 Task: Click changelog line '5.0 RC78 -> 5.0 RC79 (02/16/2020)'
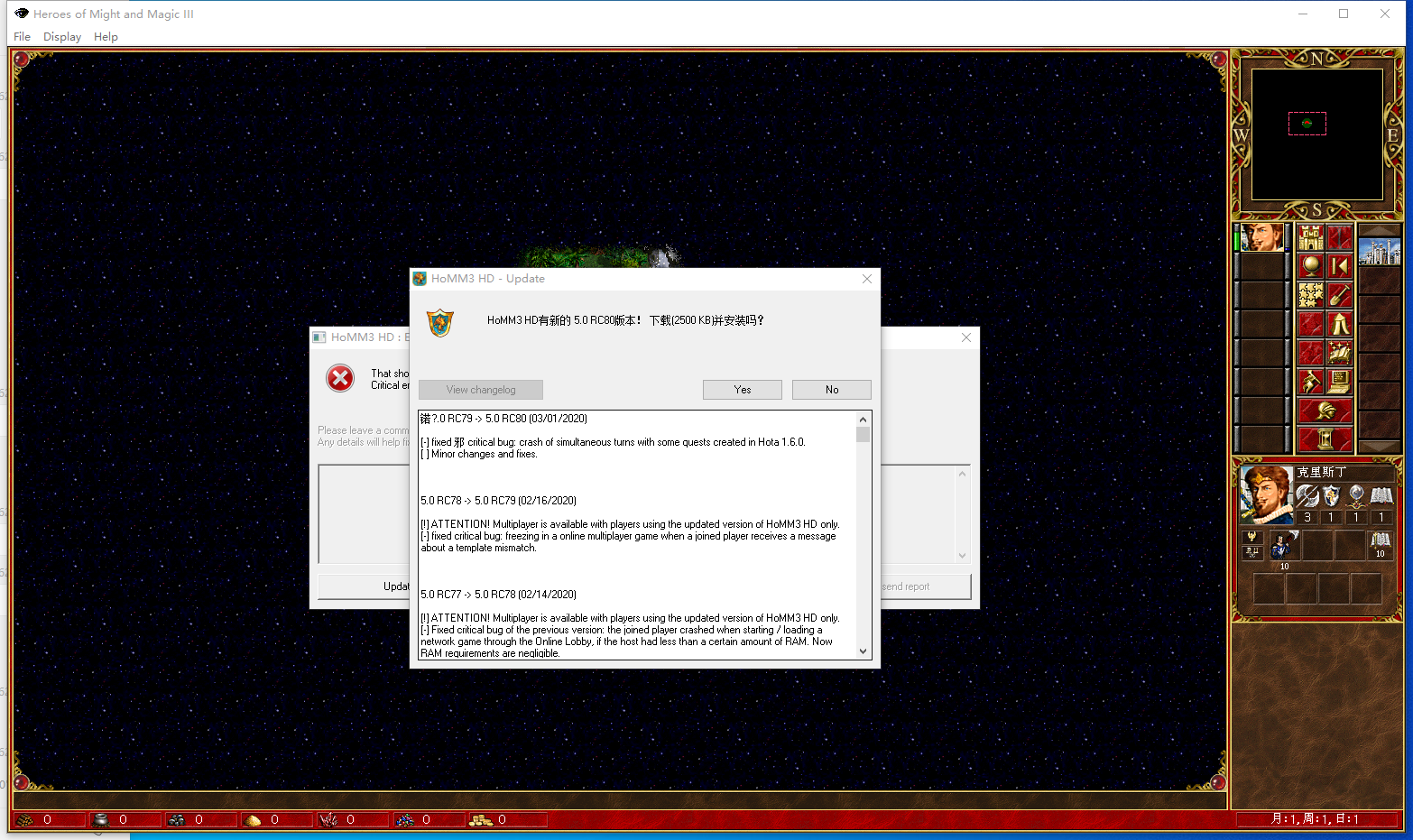point(498,501)
